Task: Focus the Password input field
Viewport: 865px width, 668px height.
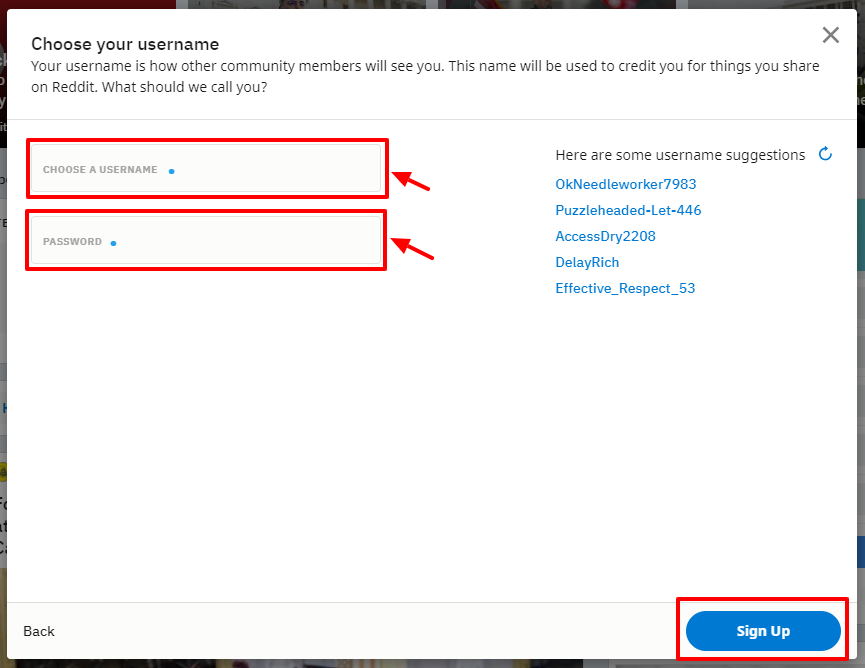Action: point(206,240)
